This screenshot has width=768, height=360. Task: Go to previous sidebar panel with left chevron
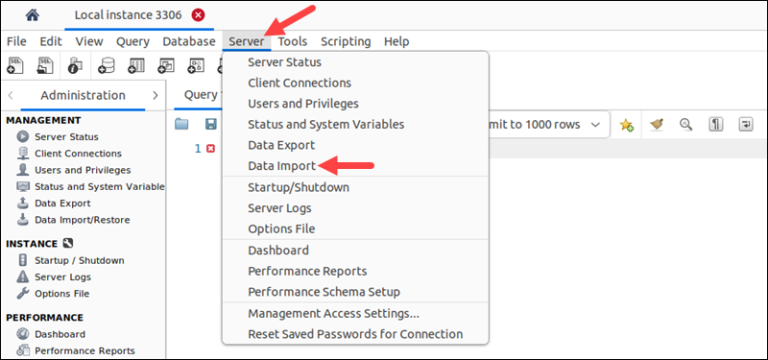click(11, 96)
